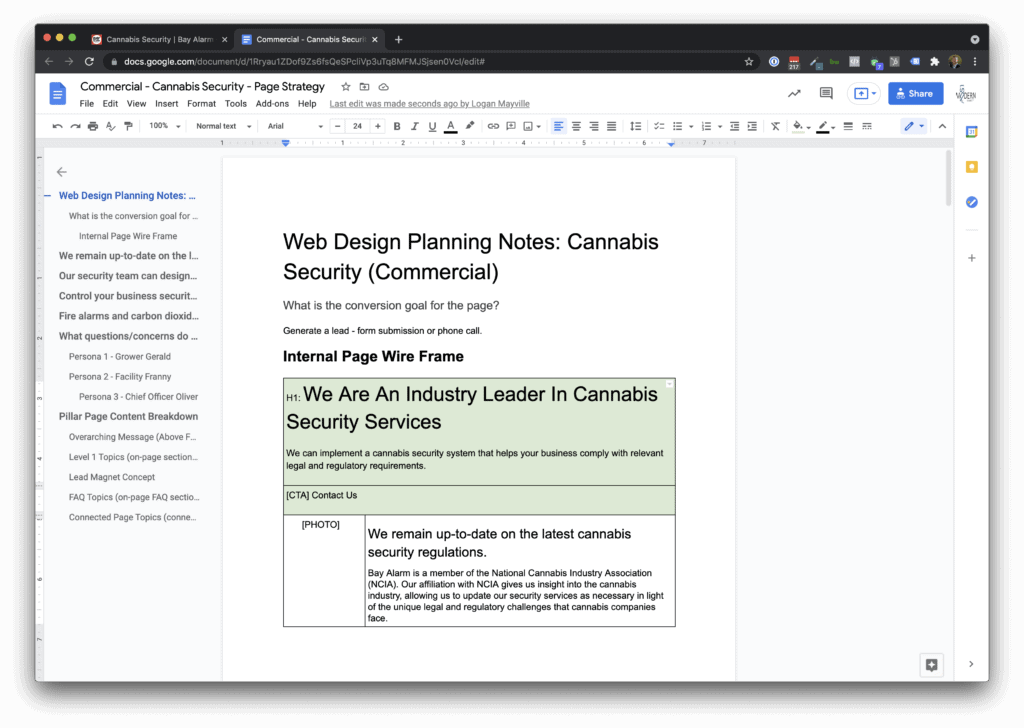
Task: Open Google Tasks side panel
Action: coord(971,202)
